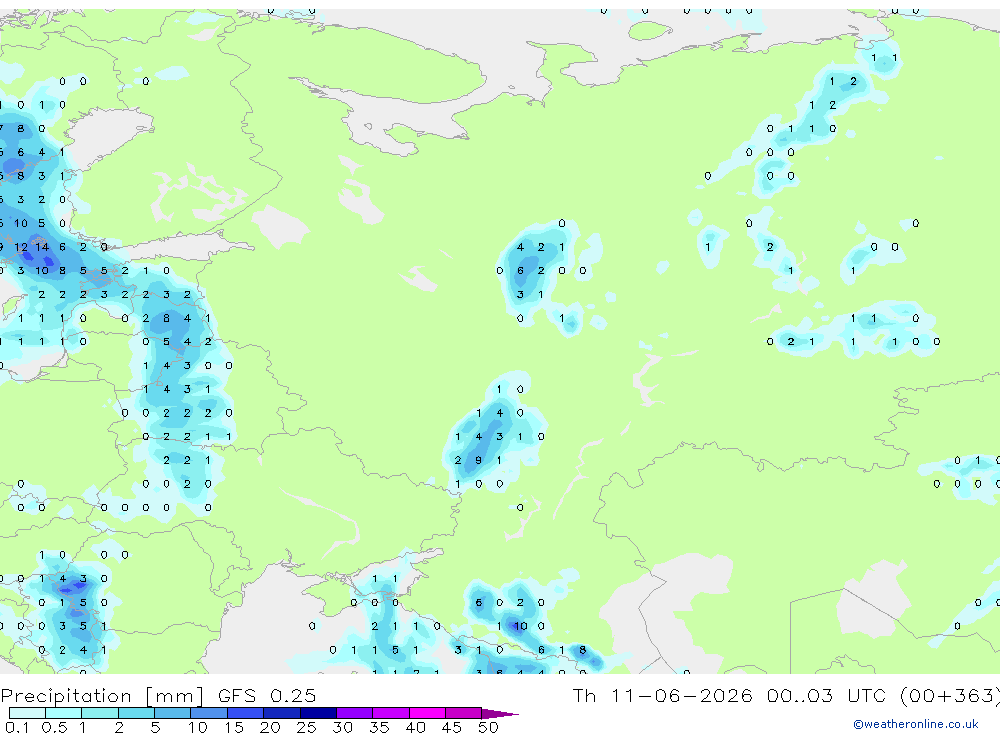Click the legend label '0.5'
Viewport: 1000px width, 733px height.
pos(54,727)
